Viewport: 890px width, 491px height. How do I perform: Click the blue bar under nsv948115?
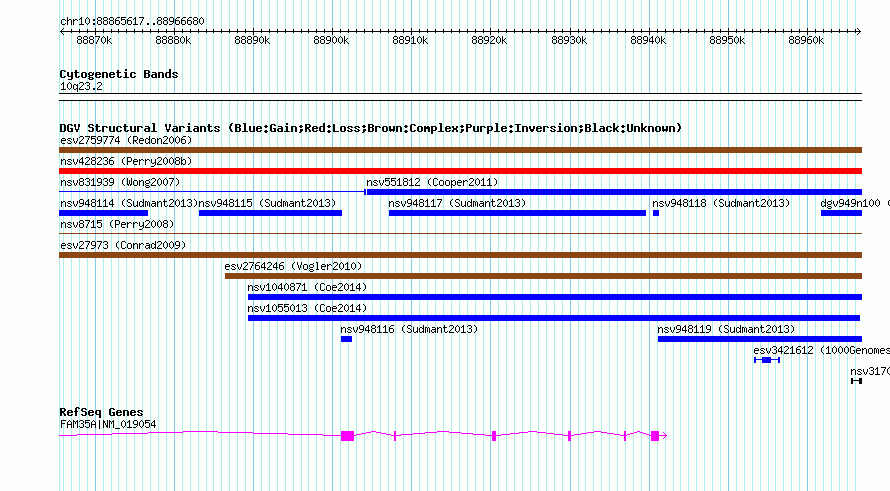pyautogui.click(x=270, y=213)
